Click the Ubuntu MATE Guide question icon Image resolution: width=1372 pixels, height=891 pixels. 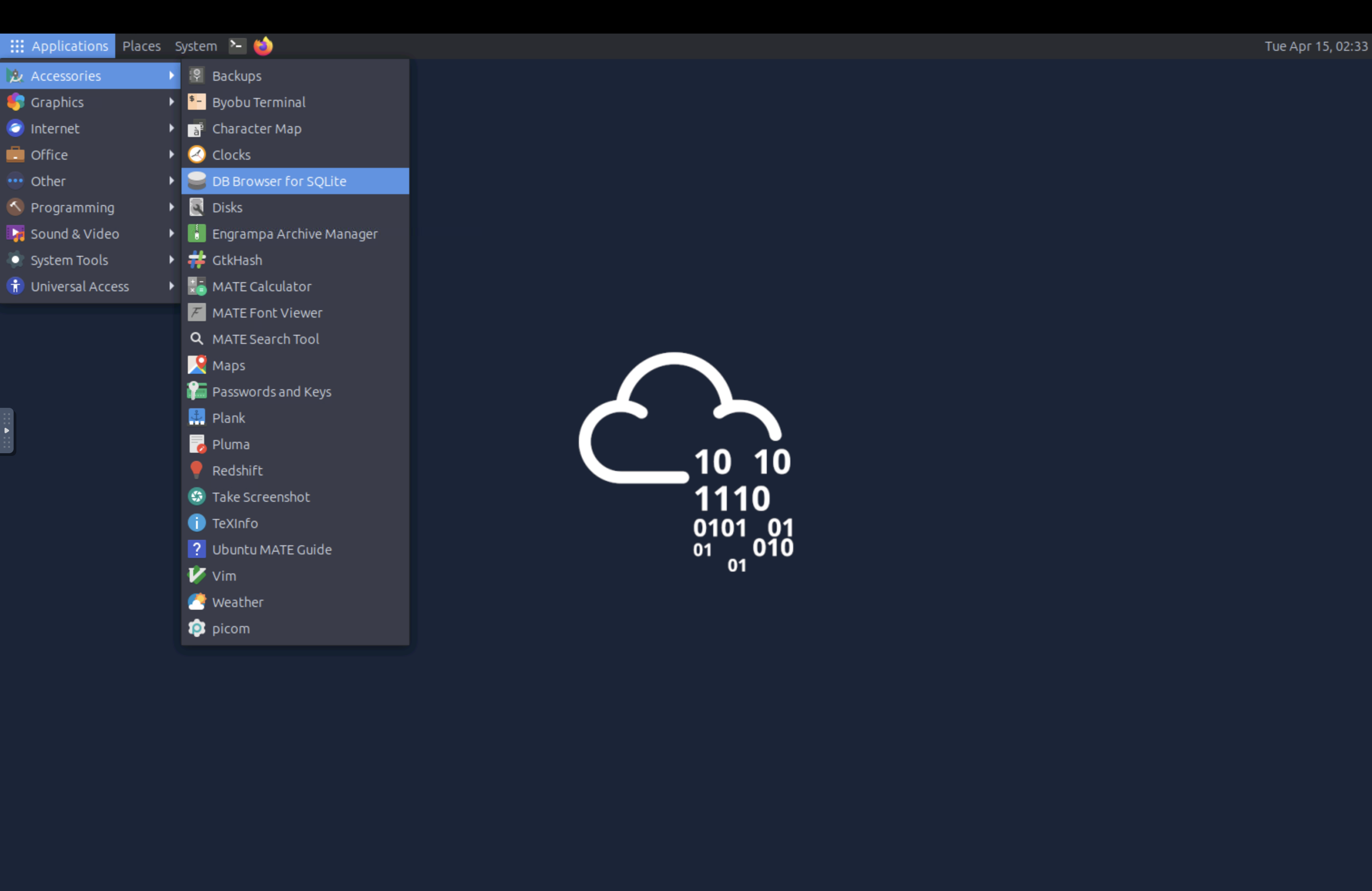[196, 549]
